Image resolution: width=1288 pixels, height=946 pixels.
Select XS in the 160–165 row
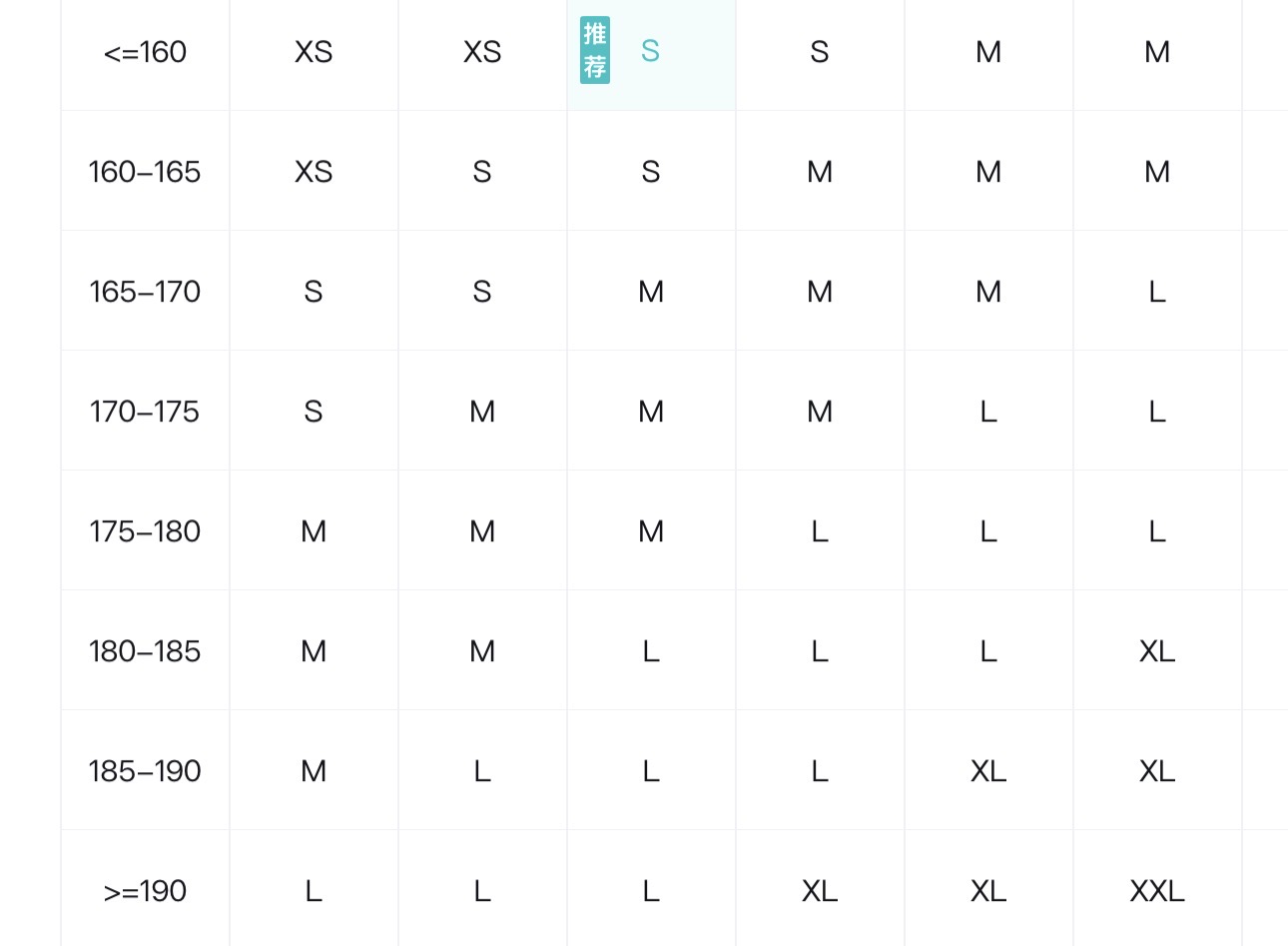coord(314,172)
